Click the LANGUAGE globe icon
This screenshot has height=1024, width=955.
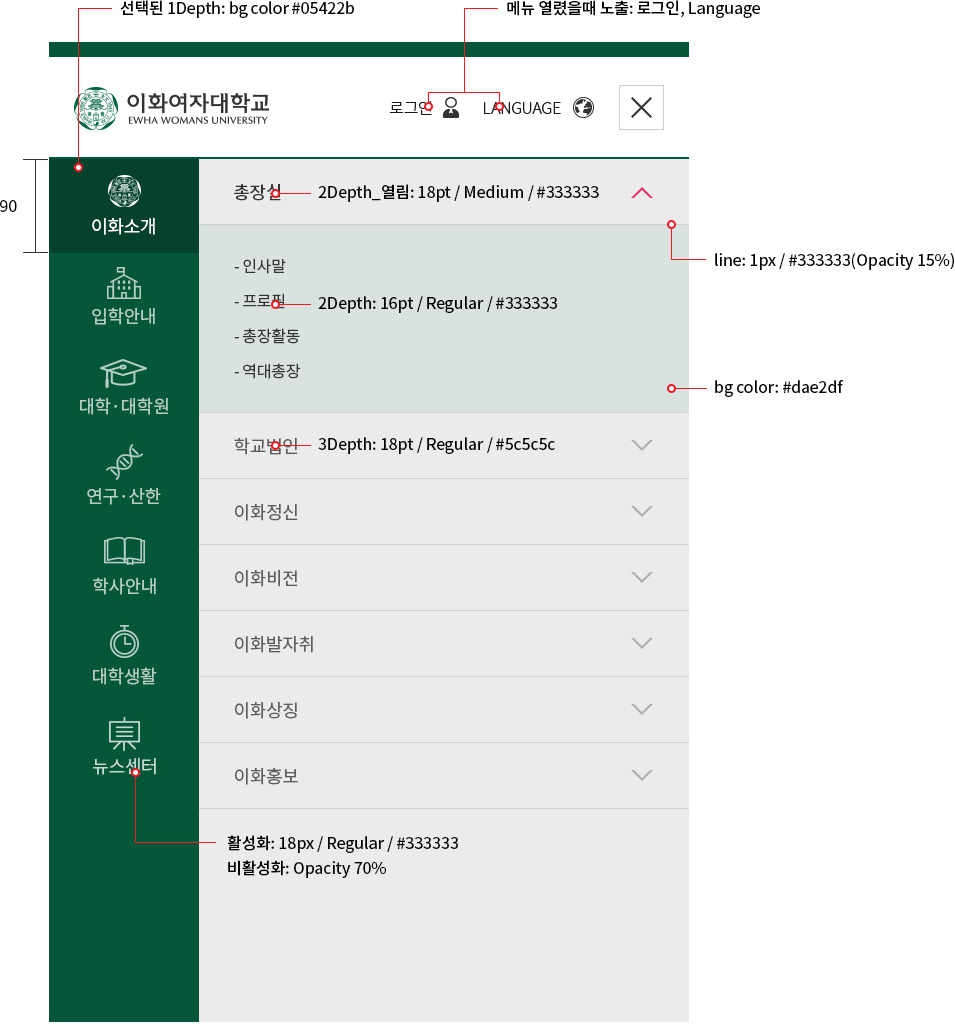(x=583, y=108)
